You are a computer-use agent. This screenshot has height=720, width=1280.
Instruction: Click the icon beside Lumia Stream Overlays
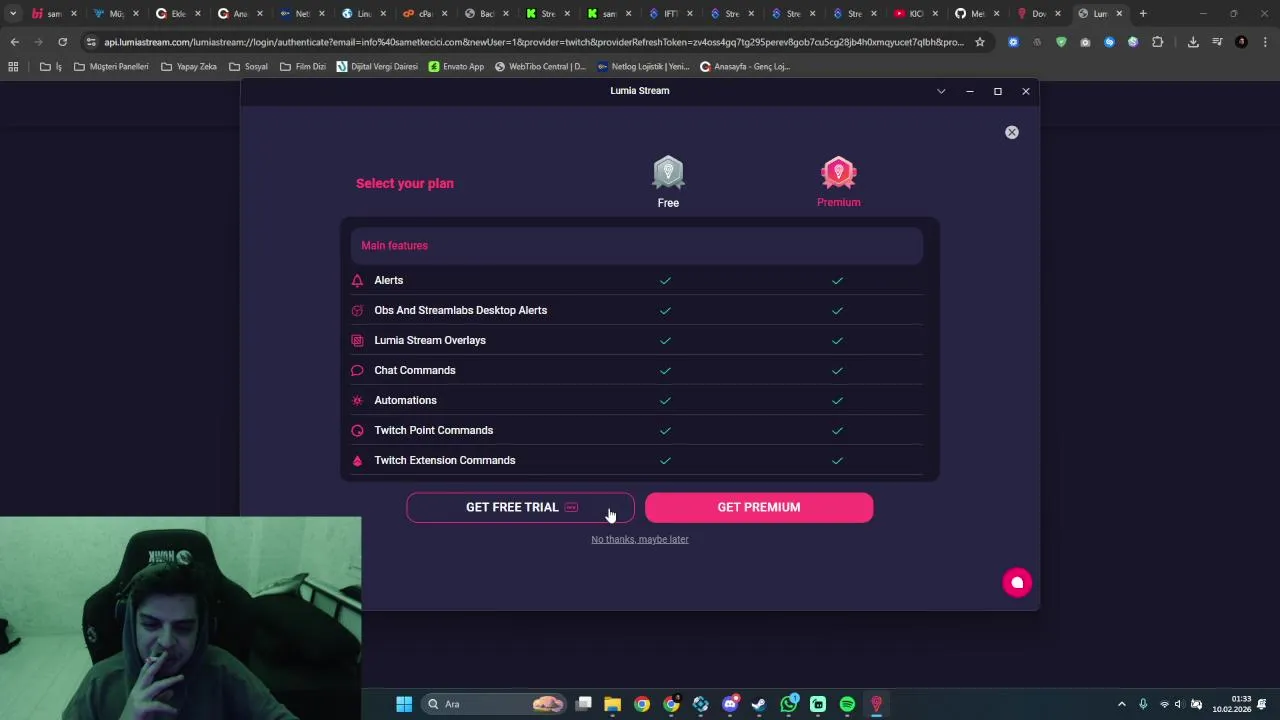(x=357, y=341)
